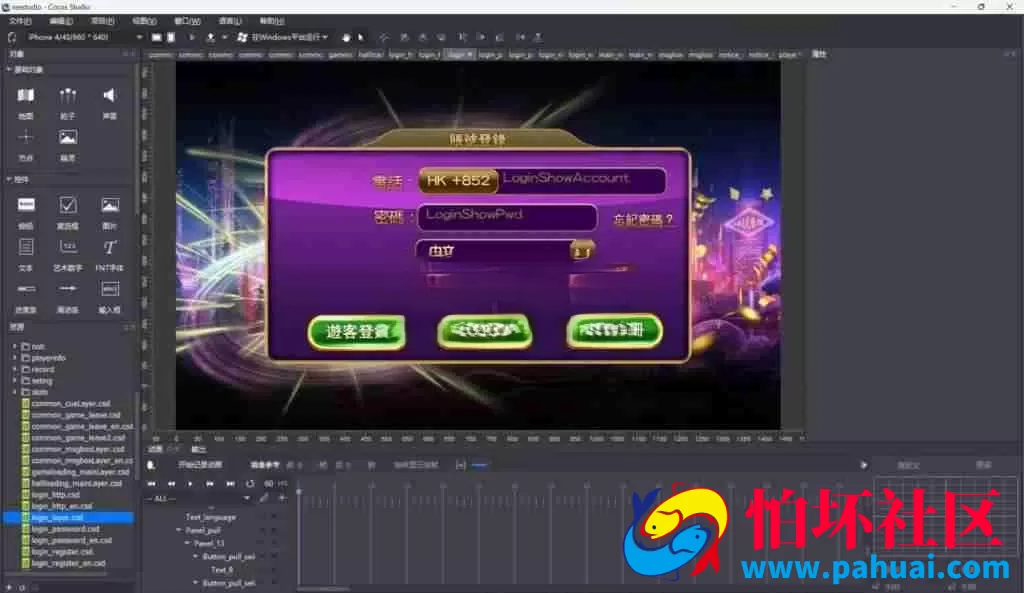The width and height of the screenshot is (1024, 593).
Task: Click the landscape orientation icon in toolbar
Action: pyautogui.click(x=156, y=37)
